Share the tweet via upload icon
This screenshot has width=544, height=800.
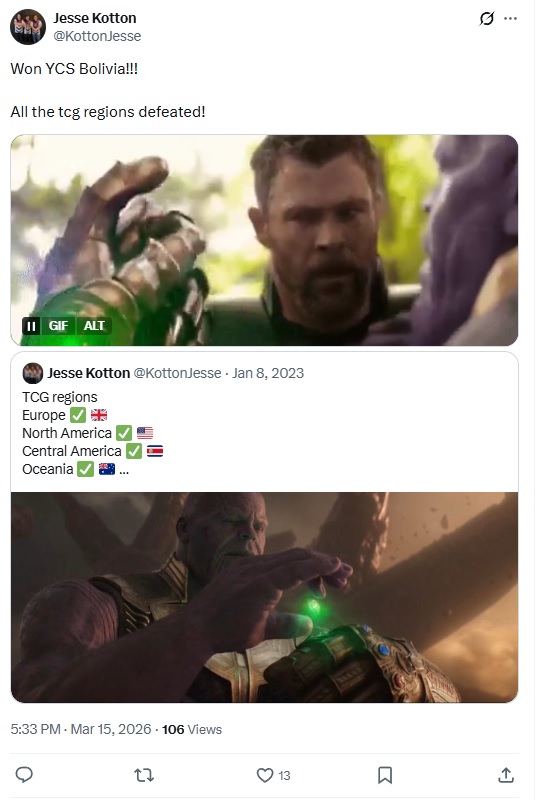pos(506,775)
